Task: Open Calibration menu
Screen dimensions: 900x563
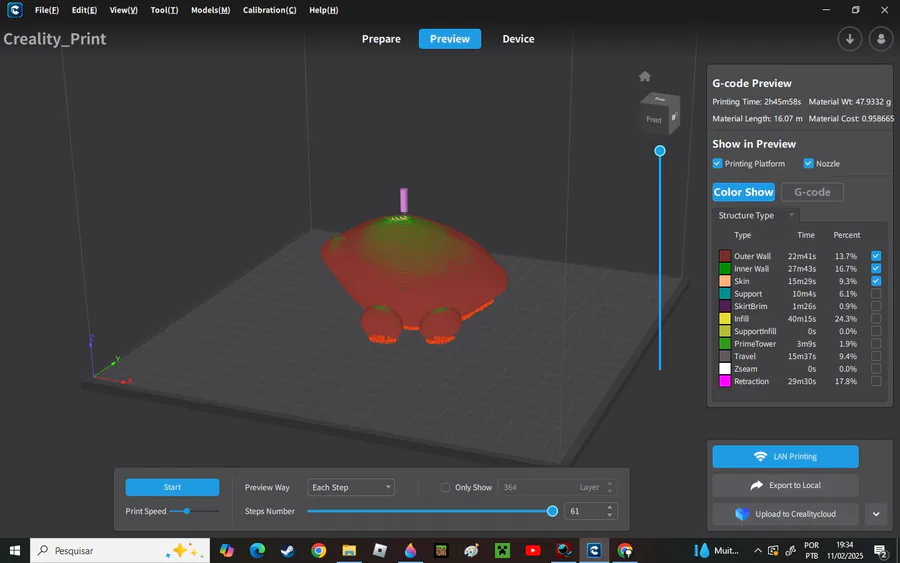Action: (269, 10)
